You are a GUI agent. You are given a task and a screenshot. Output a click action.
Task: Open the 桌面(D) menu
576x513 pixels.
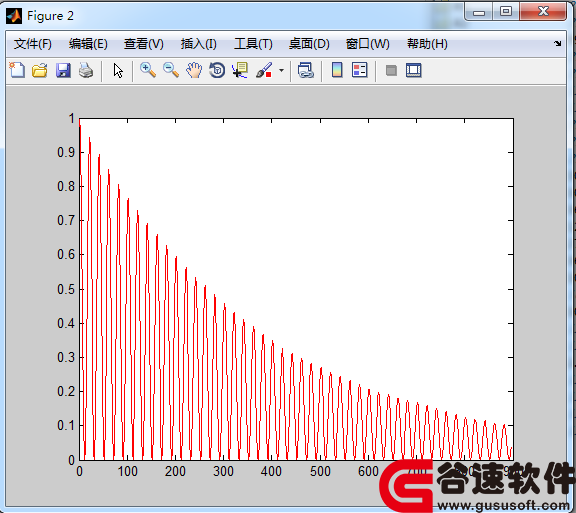point(309,44)
